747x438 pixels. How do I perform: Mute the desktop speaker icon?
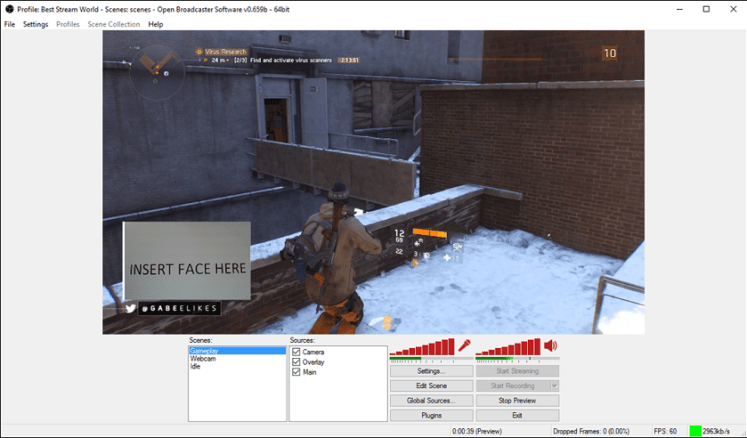(x=550, y=346)
